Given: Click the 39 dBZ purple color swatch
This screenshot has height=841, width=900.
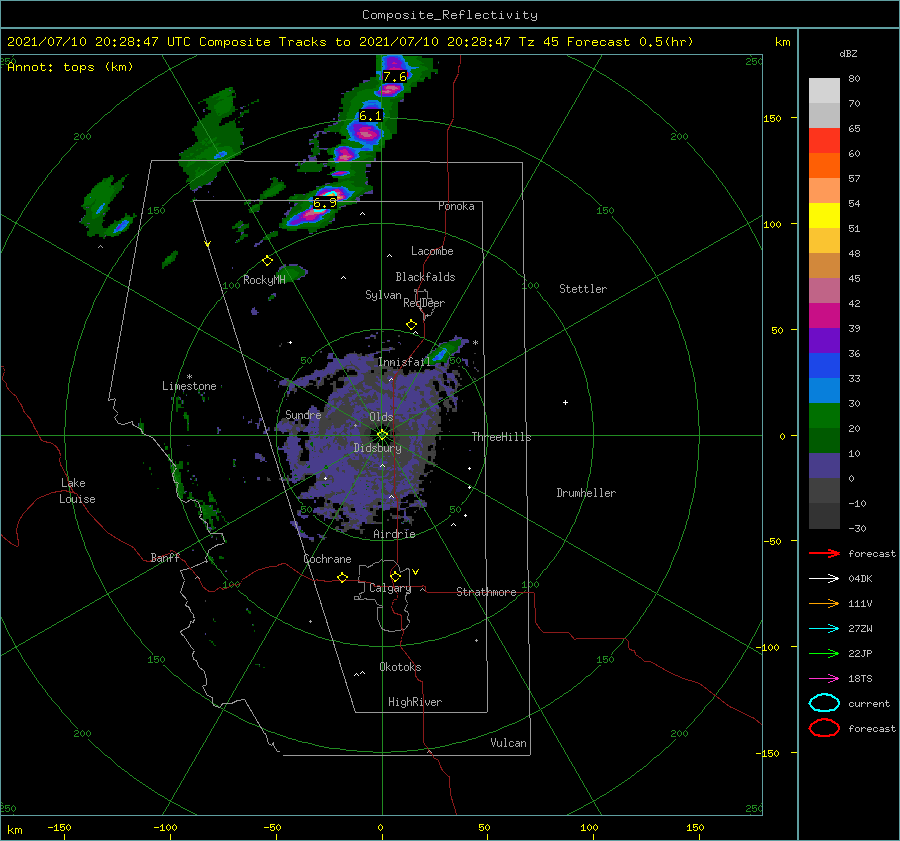Looking at the screenshot, I should 824,340.
